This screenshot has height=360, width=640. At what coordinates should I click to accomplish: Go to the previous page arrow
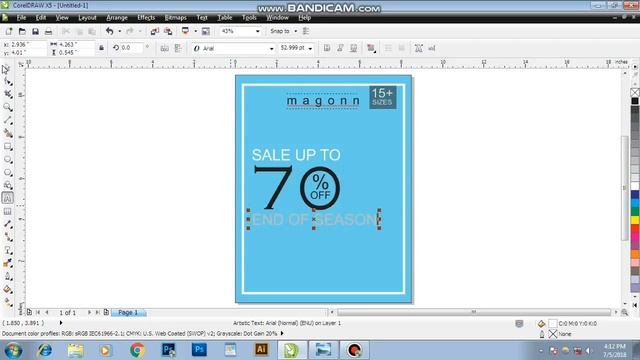tap(47, 312)
